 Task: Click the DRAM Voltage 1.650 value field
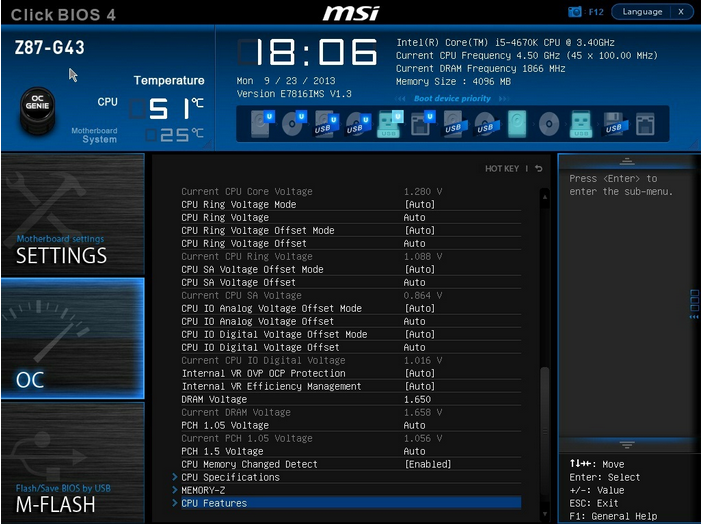click(x=418, y=399)
